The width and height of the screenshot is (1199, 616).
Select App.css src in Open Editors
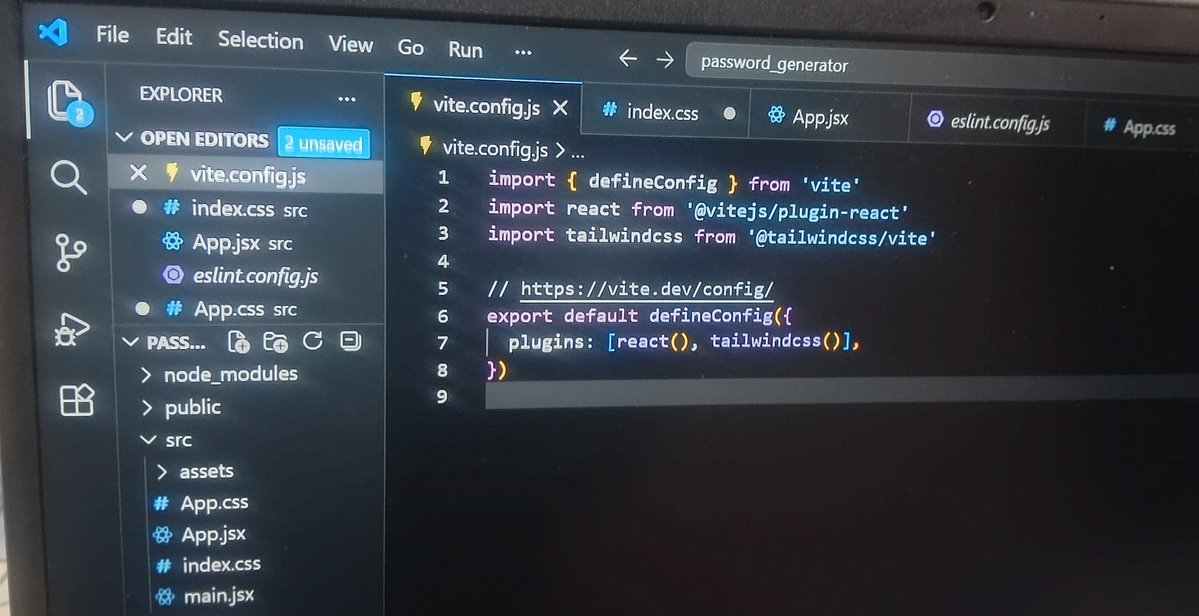(245, 310)
